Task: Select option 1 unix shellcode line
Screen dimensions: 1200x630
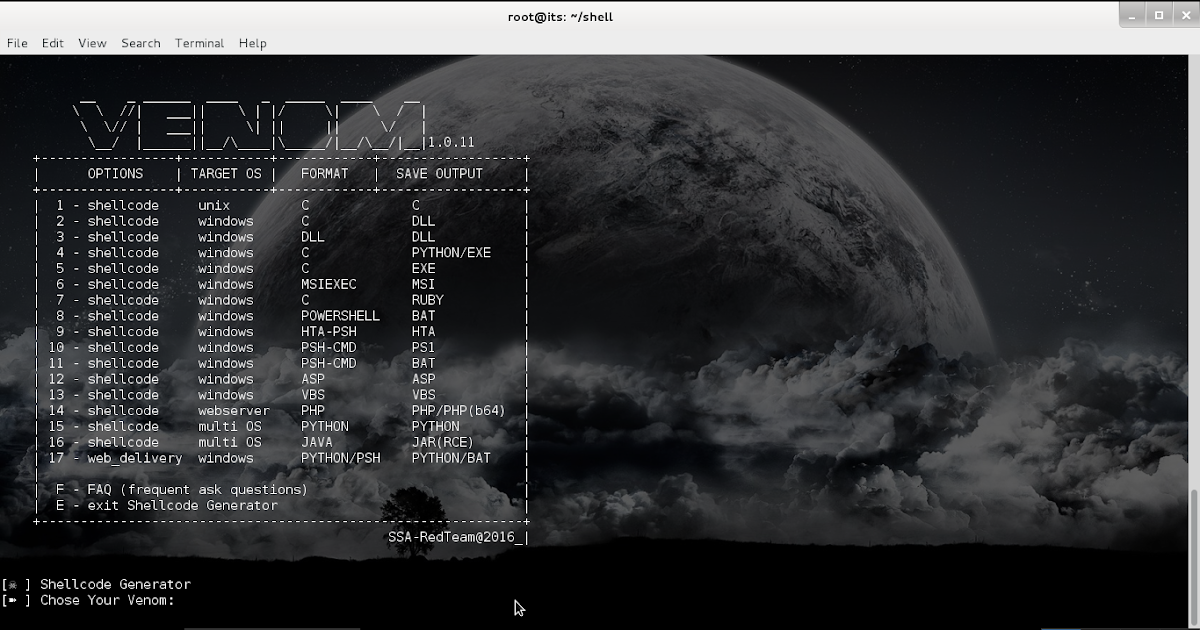Action: tap(200, 205)
